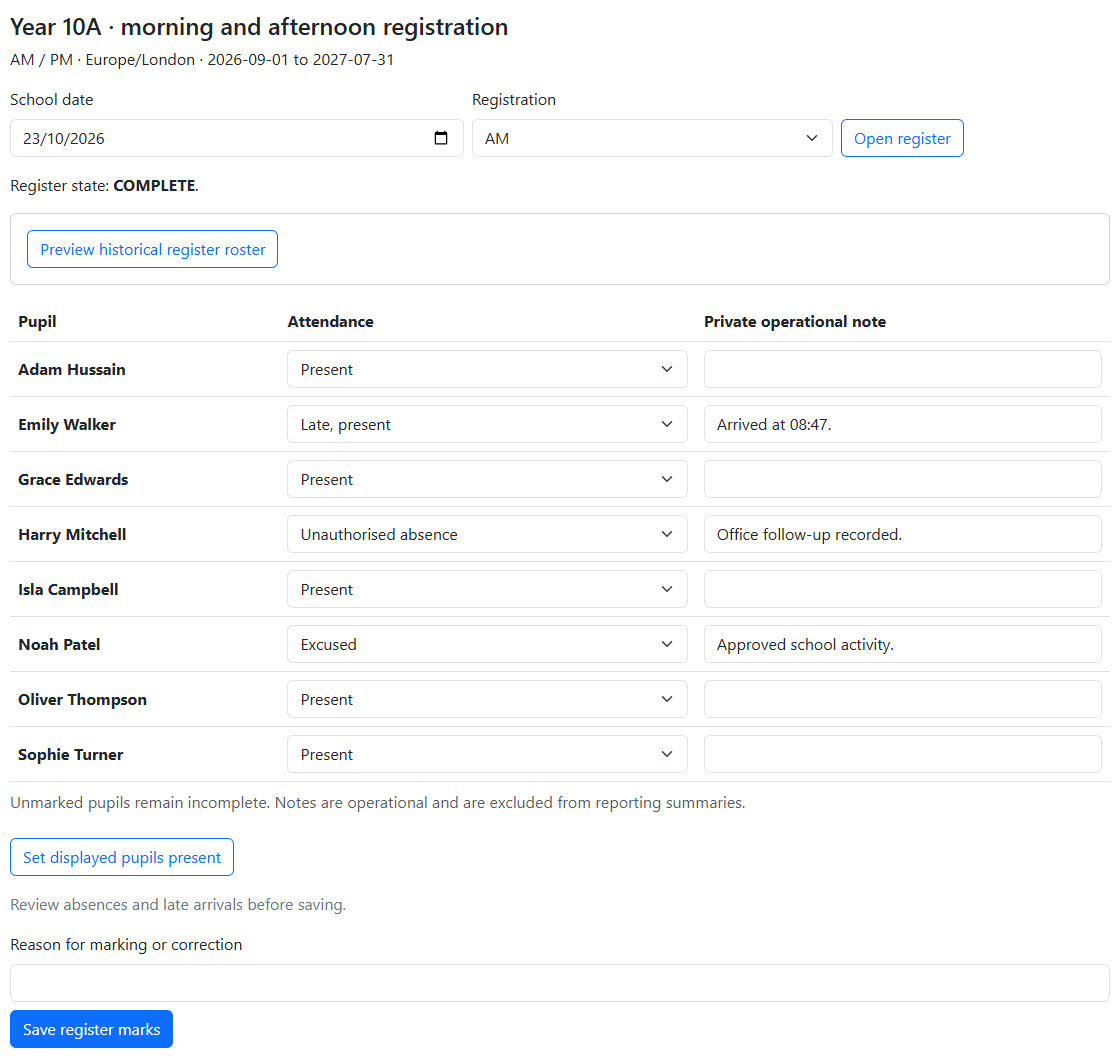Viewport: 1120px width, 1059px height.
Task: Open Adam Hussain's attendance dropdown
Action: 487,369
